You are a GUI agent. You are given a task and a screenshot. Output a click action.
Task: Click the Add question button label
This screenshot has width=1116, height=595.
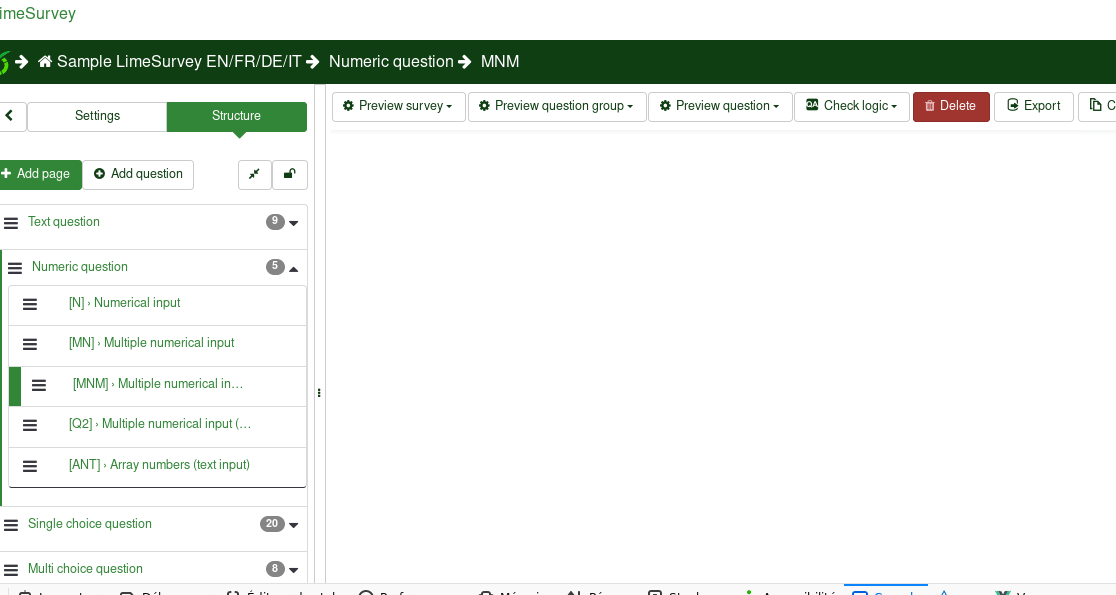tap(147, 174)
